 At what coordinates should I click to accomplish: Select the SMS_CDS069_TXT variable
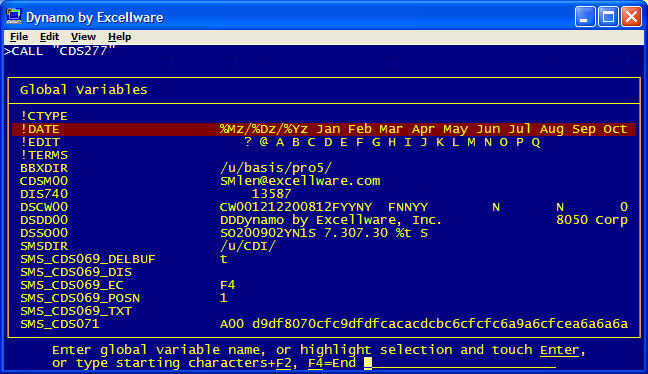click(76, 311)
